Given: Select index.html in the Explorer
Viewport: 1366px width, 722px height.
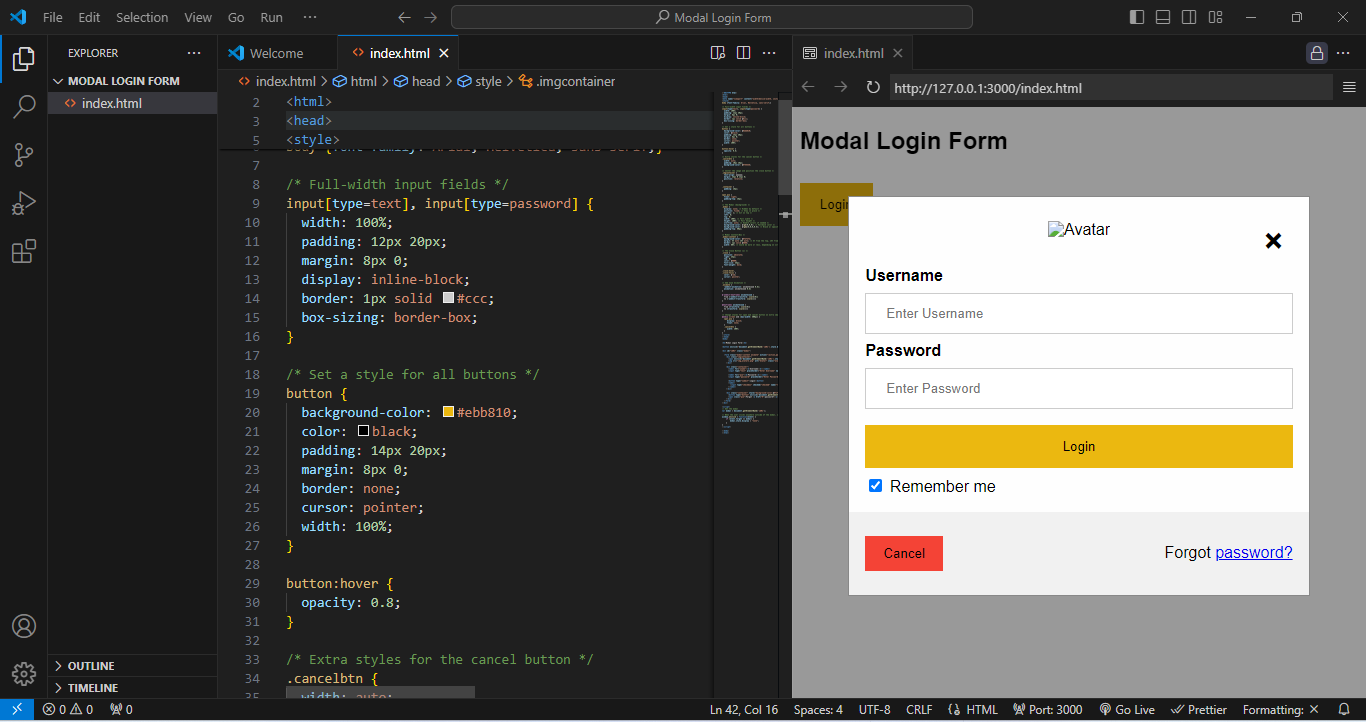Looking at the screenshot, I should (132, 103).
